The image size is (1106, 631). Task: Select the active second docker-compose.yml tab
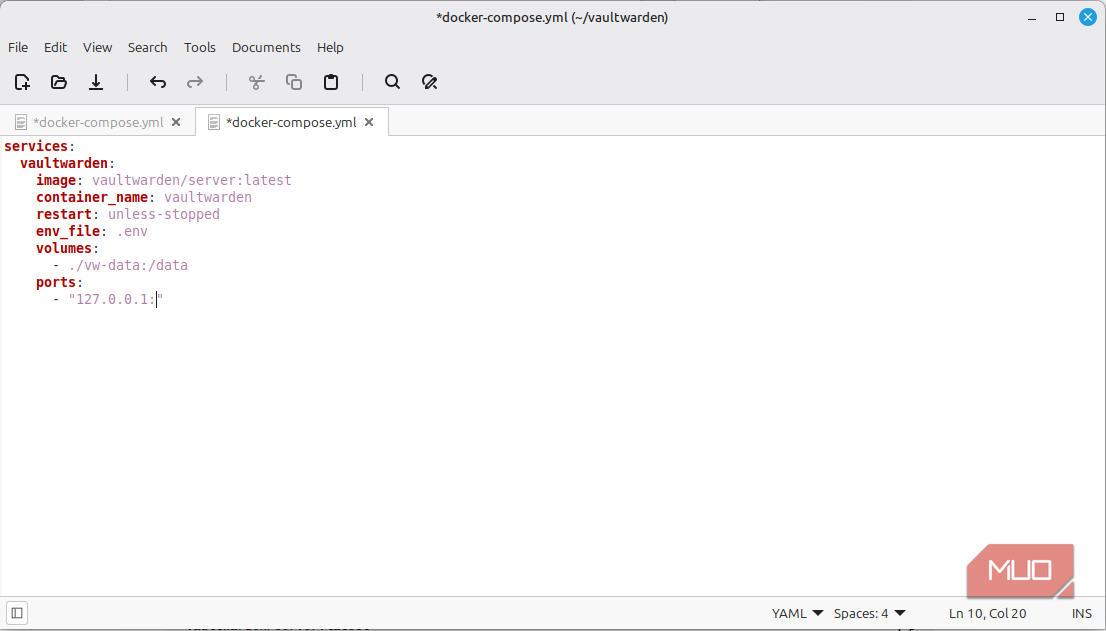click(x=291, y=122)
